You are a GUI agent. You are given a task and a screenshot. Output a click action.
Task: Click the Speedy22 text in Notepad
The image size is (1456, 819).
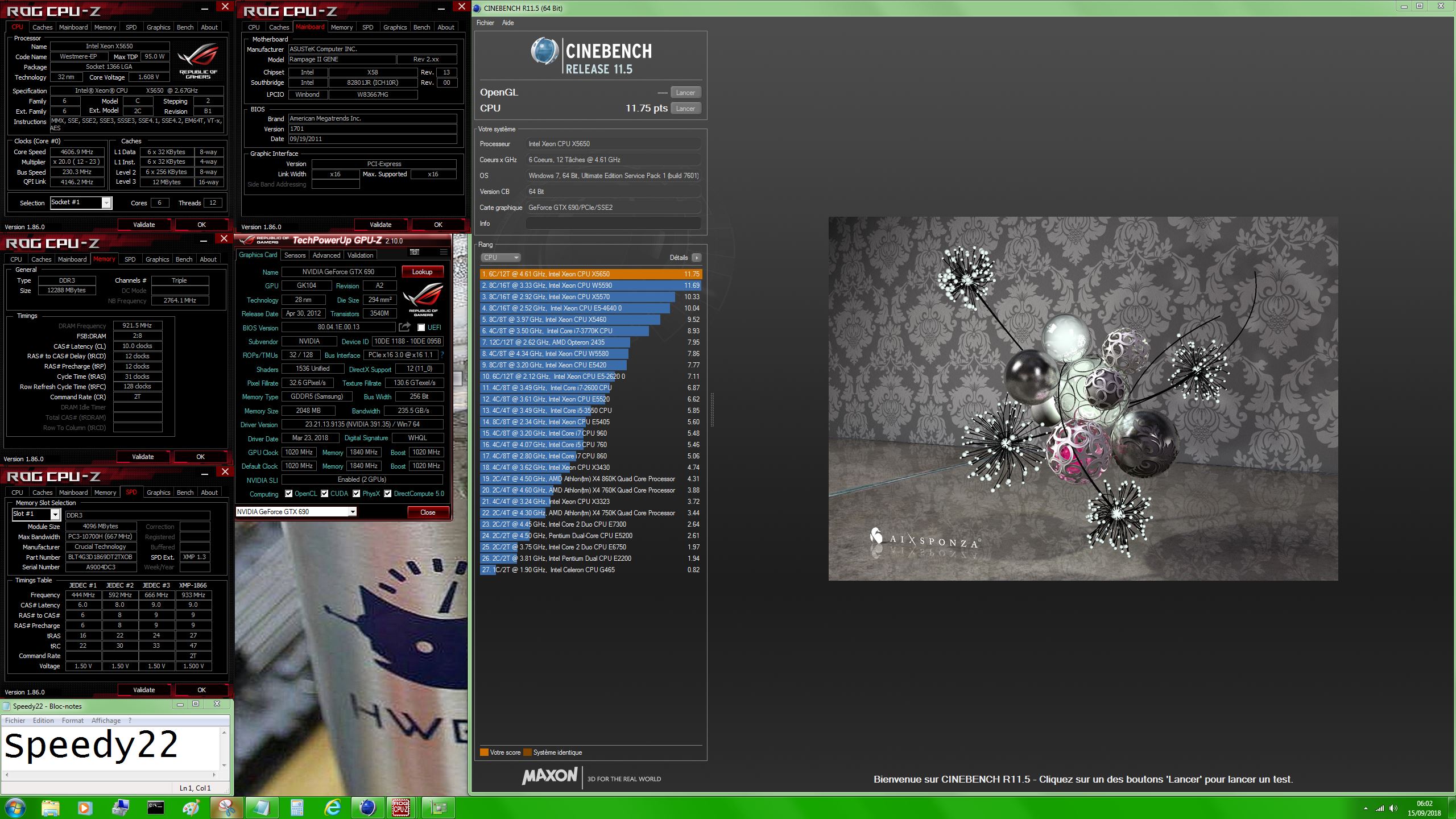[x=91, y=745]
